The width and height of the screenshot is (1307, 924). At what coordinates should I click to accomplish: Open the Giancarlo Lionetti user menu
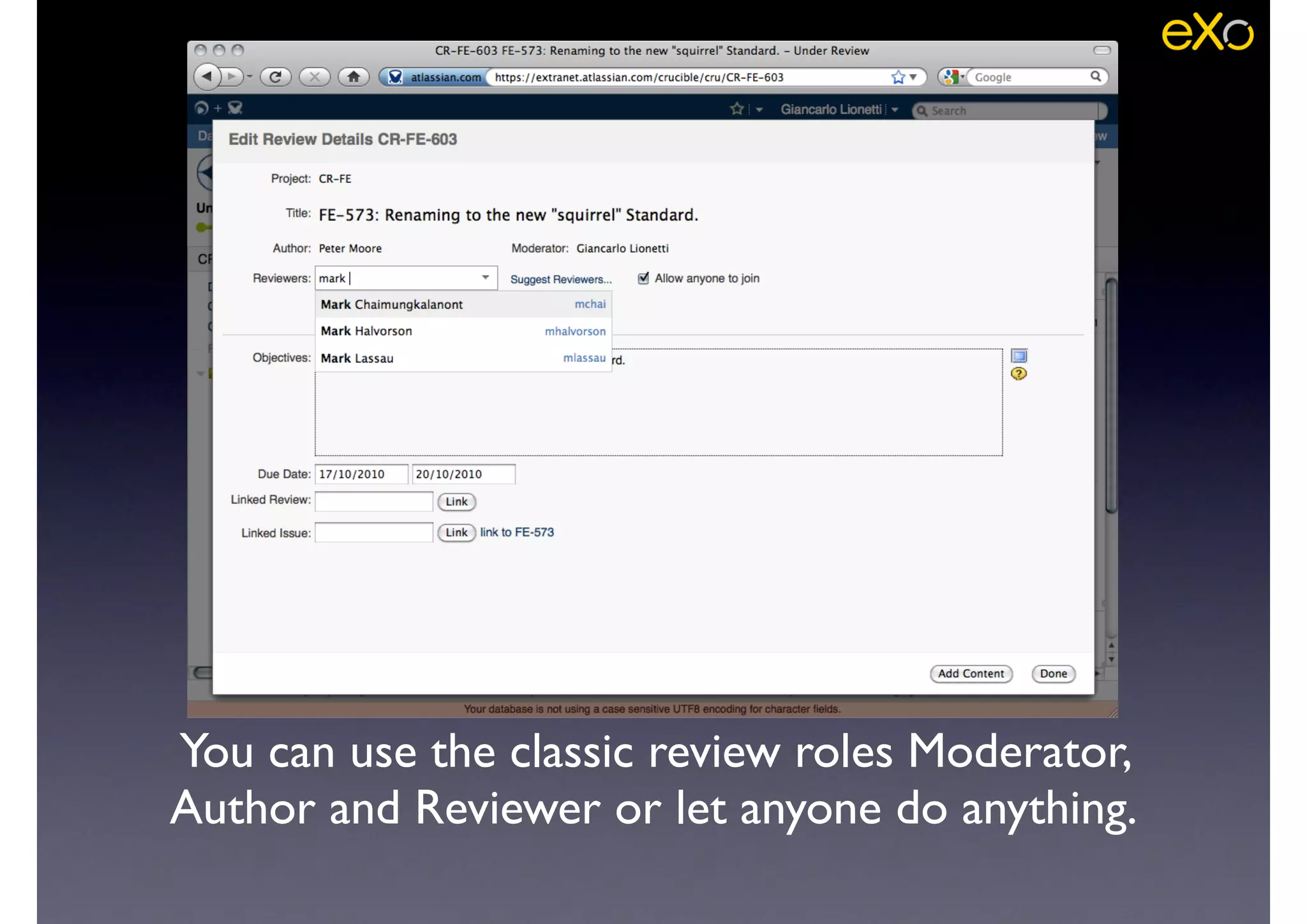click(x=839, y=110)
